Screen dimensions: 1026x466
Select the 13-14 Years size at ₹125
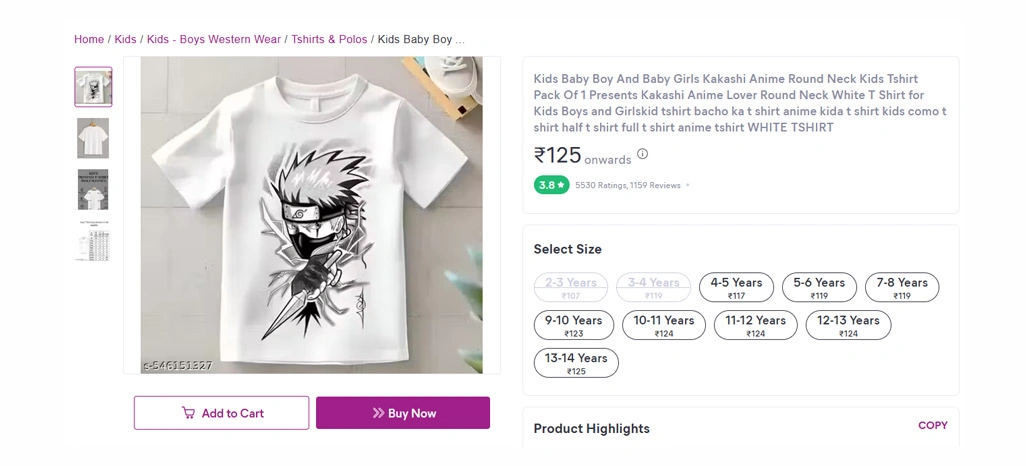[x=576, y=363]
